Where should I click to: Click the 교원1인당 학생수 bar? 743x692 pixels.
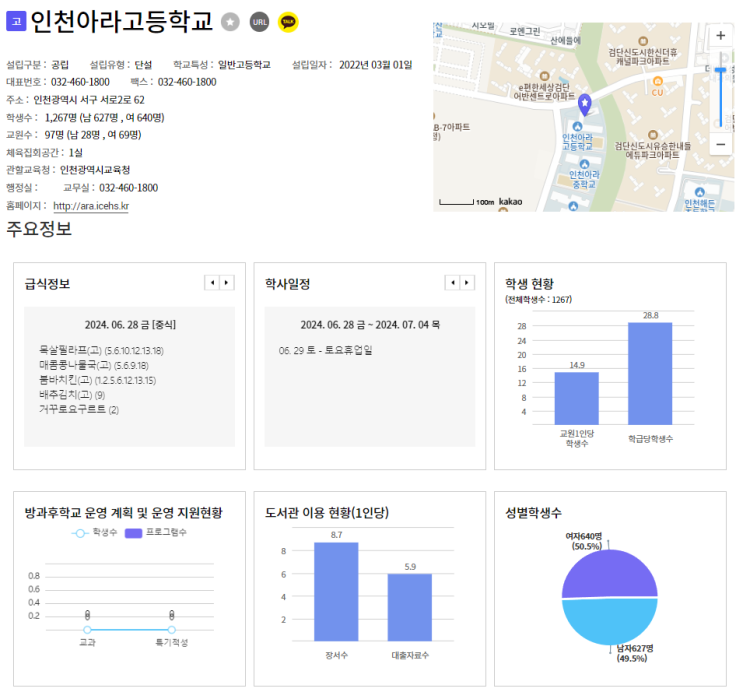(x=577, y=398)
